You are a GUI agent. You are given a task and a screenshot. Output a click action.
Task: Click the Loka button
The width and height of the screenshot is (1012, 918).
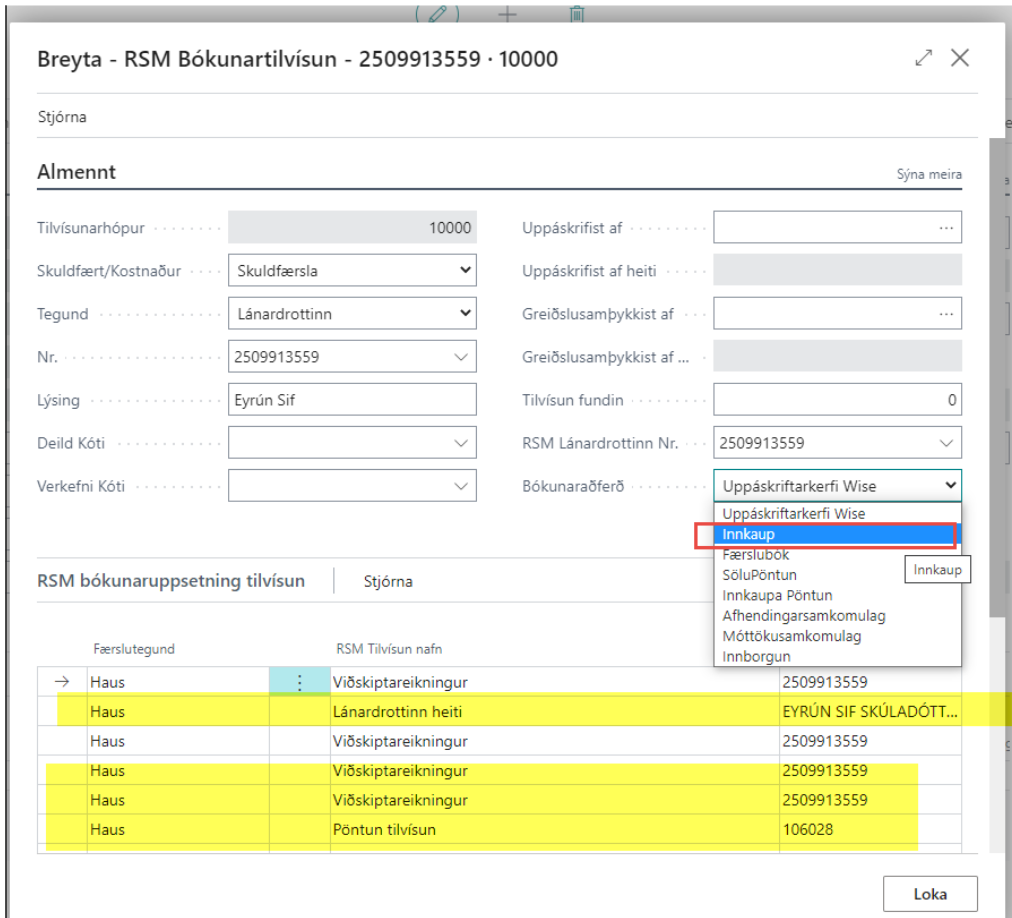click(929, 894)
